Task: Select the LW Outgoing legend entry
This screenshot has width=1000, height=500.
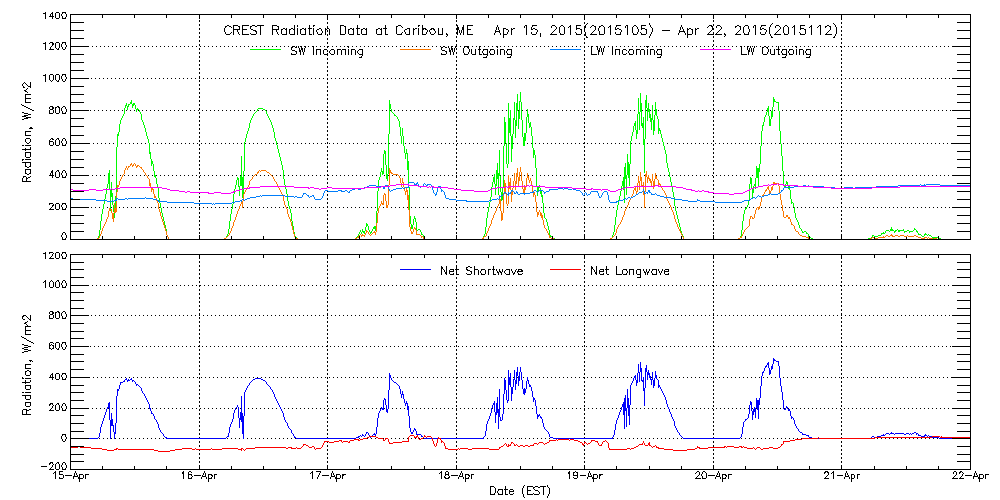Action: [x=775, y=51]
